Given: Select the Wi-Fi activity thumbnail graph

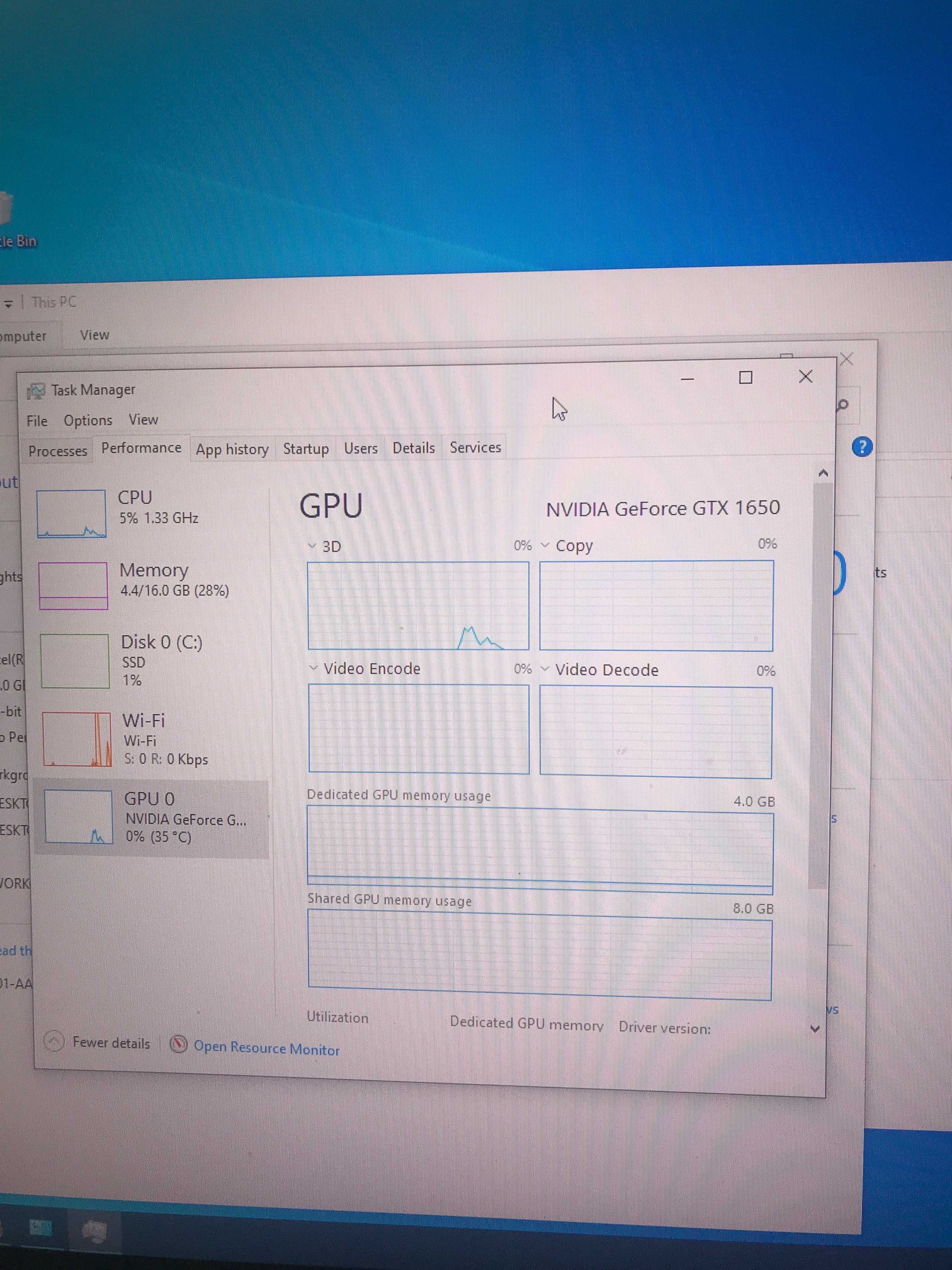Looking at the screenshot, I should tap(77, 739).
